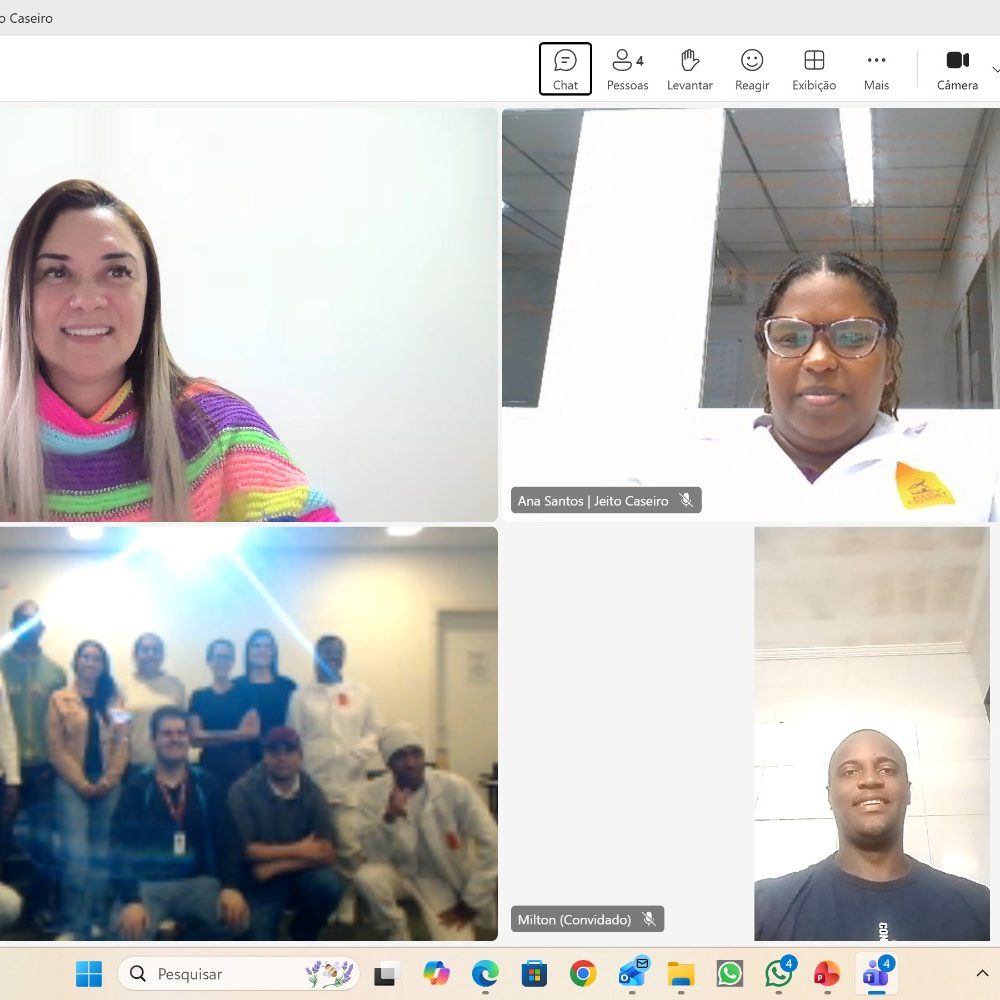Open Task View on the taskbar

[x=386, y=974]
